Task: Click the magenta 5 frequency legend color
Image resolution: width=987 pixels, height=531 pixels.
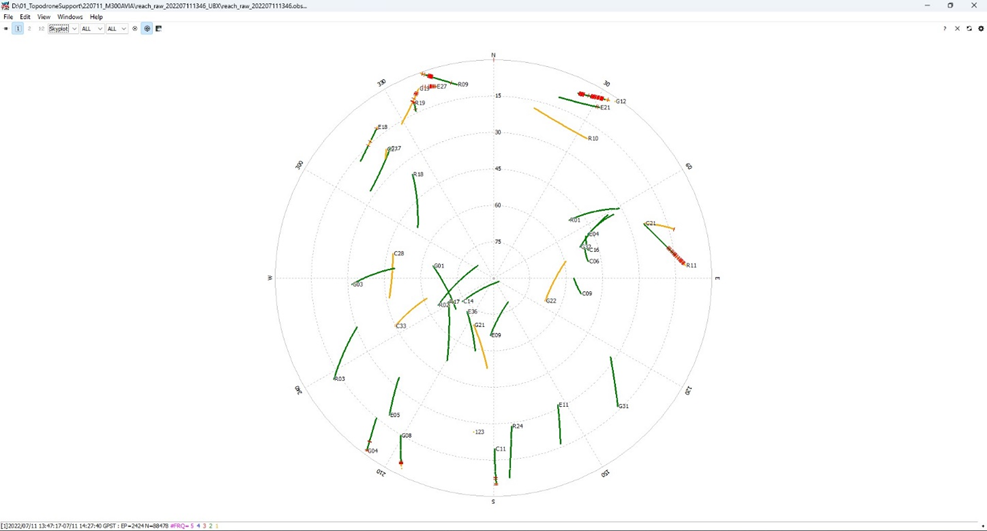Action: pyautogui.click(x=192, y=526)
